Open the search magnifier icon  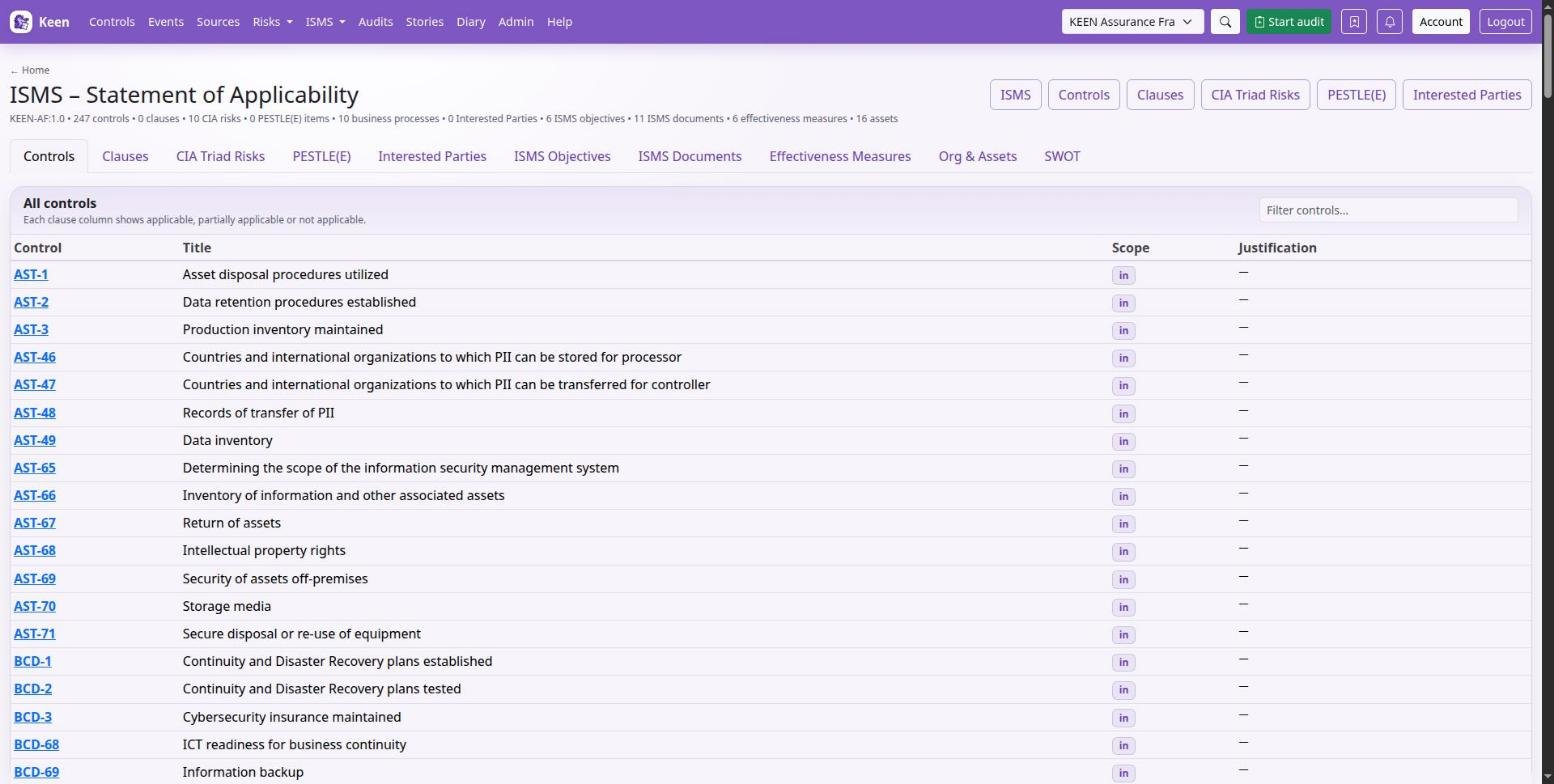[x=1225, y=22]
